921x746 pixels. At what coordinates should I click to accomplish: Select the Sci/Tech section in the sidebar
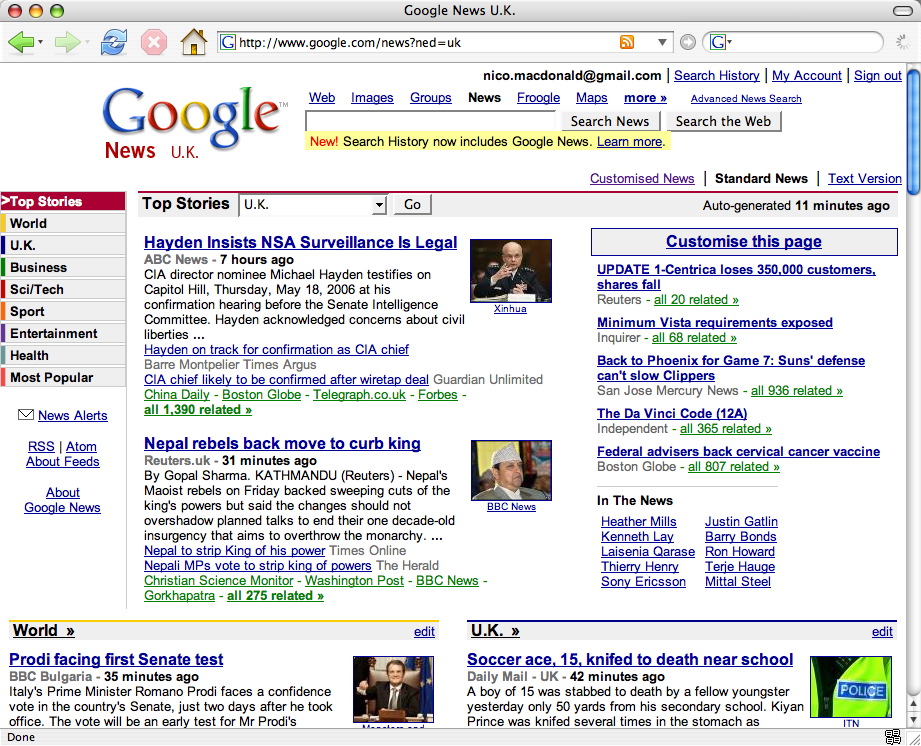[37, 289]
